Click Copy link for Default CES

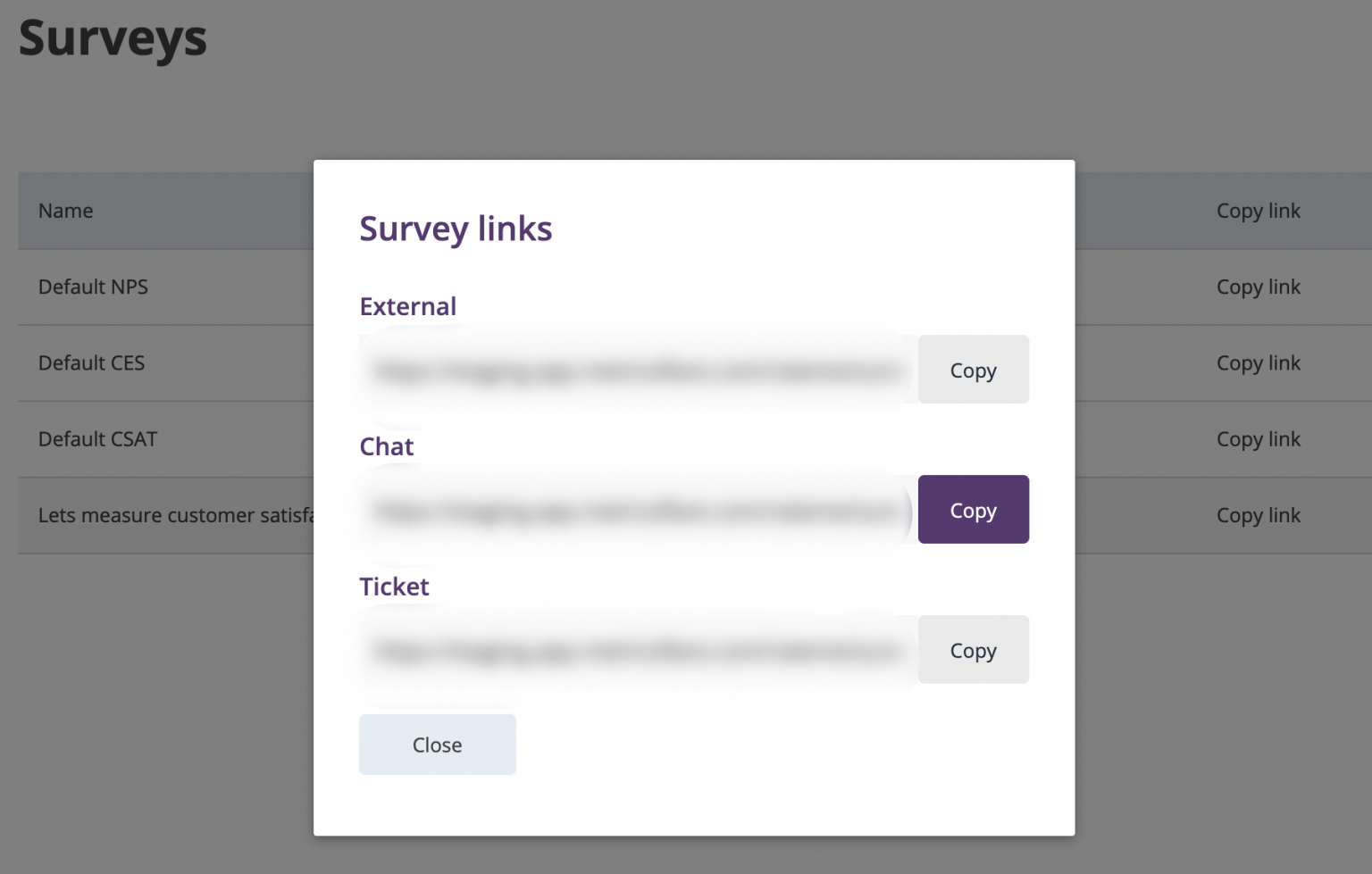point(1259,362)
